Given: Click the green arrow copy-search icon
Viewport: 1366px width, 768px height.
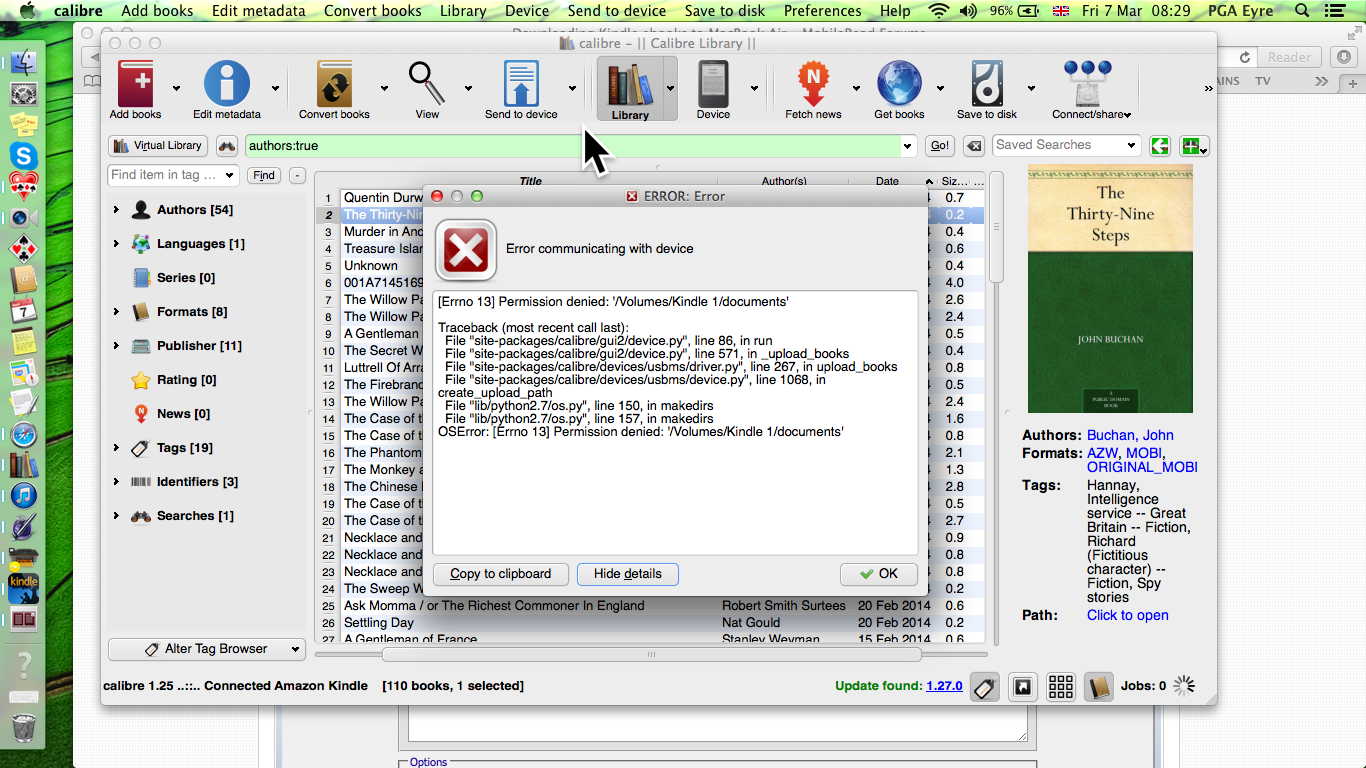Looking at the screenshot, I should coord(1160,146).
